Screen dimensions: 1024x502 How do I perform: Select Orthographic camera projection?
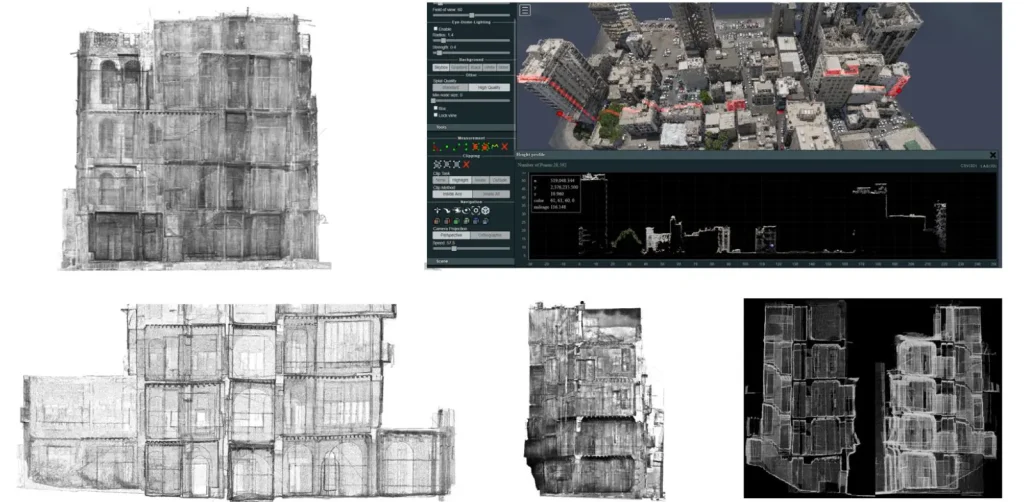[x=490, y=235]
